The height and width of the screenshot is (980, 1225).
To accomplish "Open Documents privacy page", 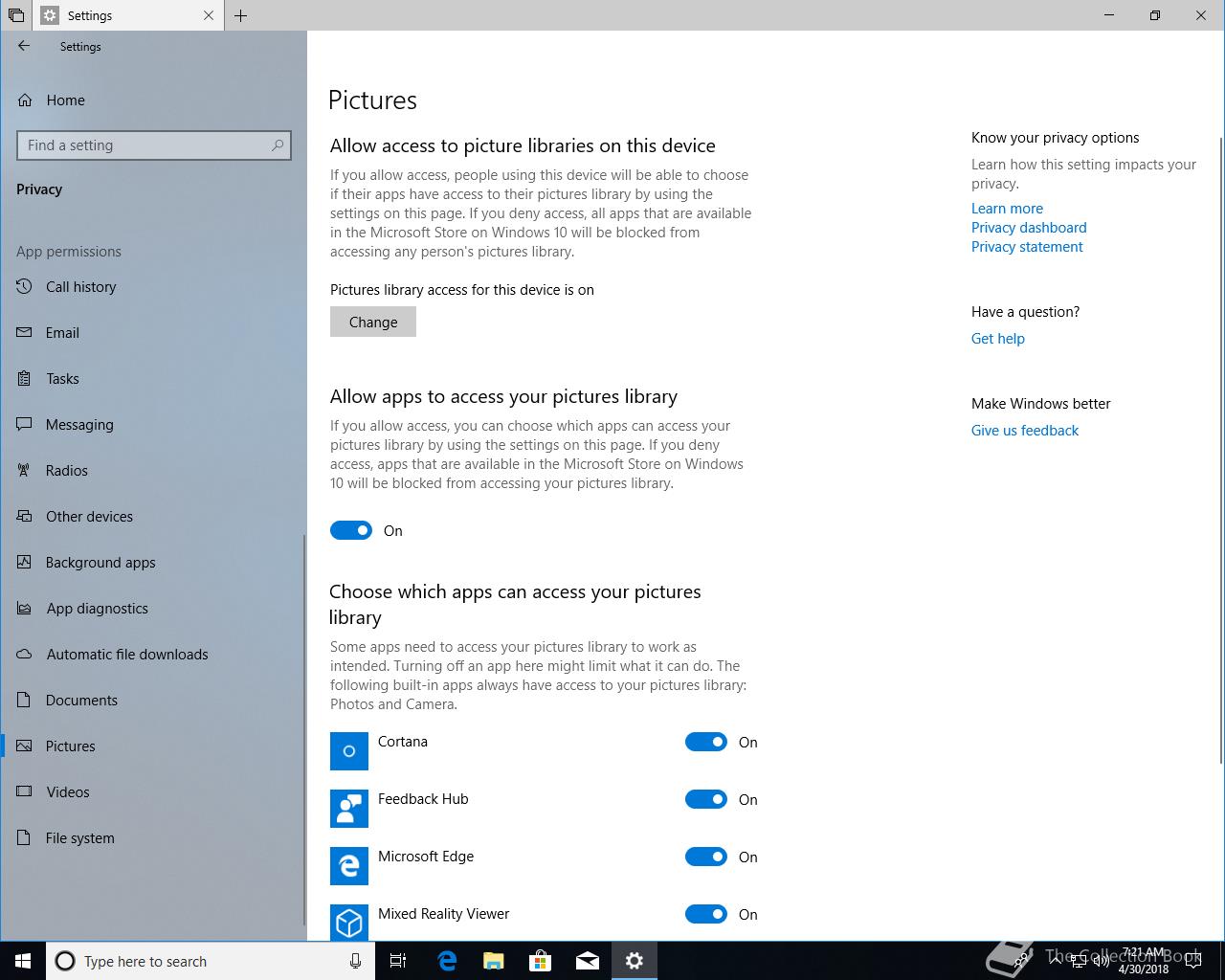I will tap(153, 701).
